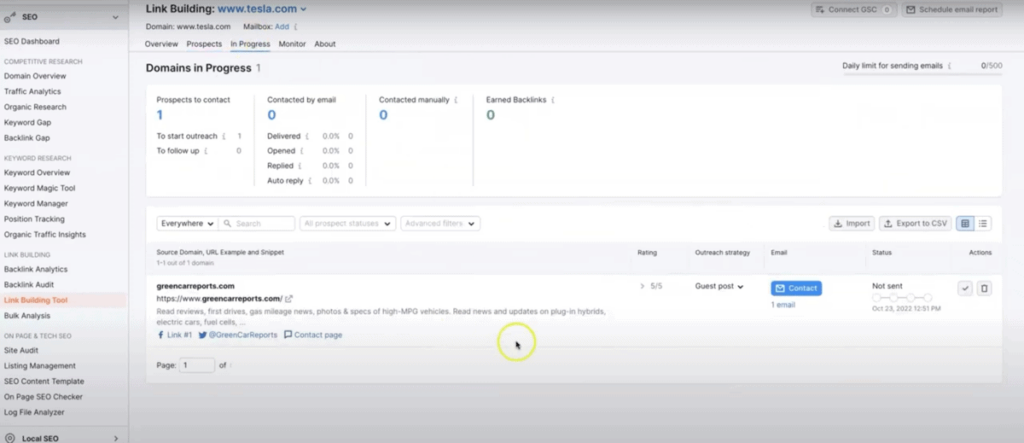Click the https://www.greencarreports.com/ URL text
Viewport: 1024px width, 443px height.
click(219, 299)
